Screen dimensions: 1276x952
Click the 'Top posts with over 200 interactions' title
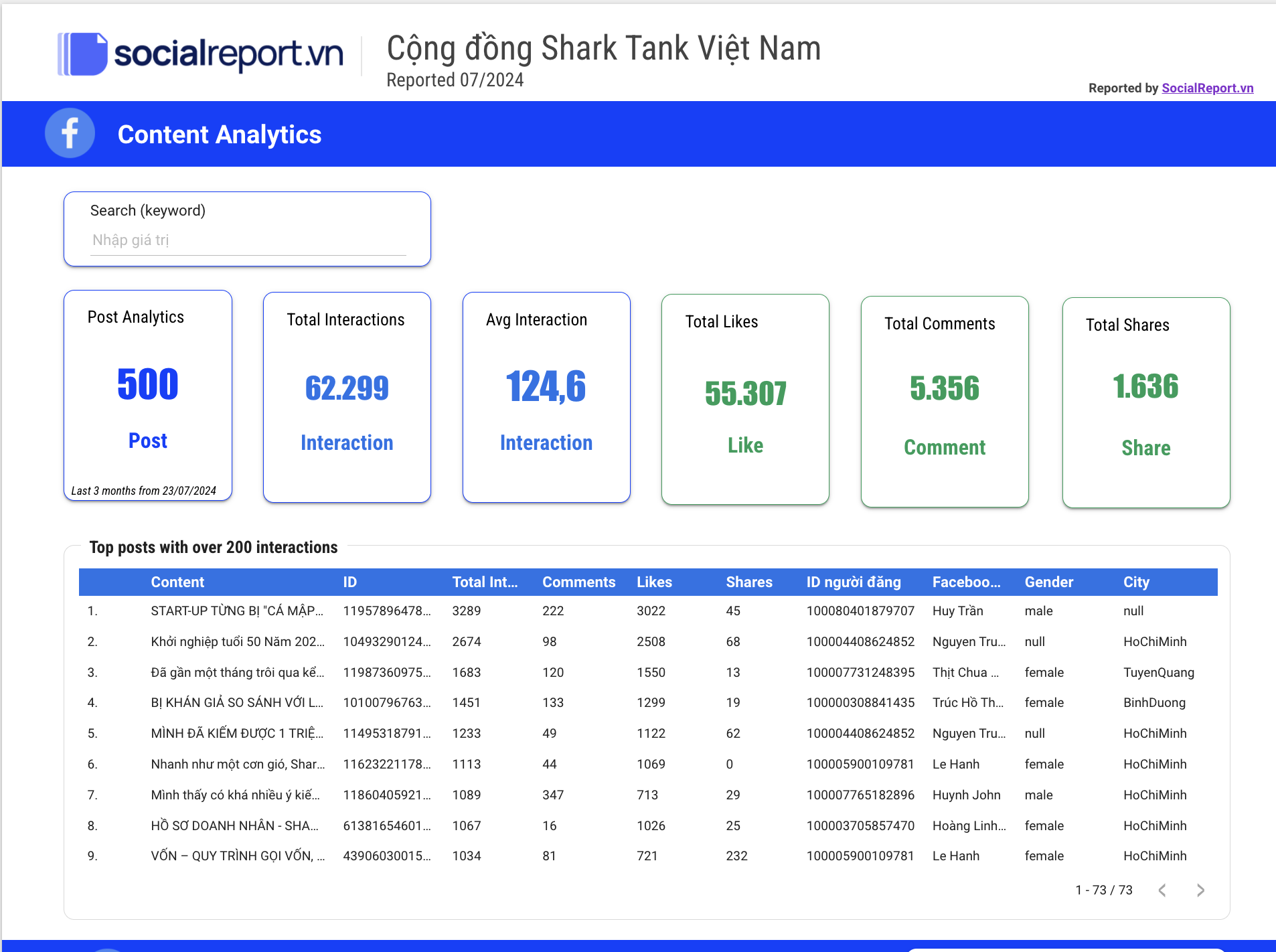point(214,547)
